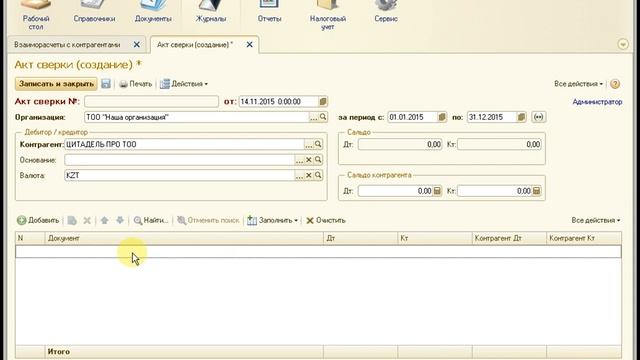This screenshot has height=360, width=640.
Task: Open the Сервис section
Action: click(x=386, y=12)
